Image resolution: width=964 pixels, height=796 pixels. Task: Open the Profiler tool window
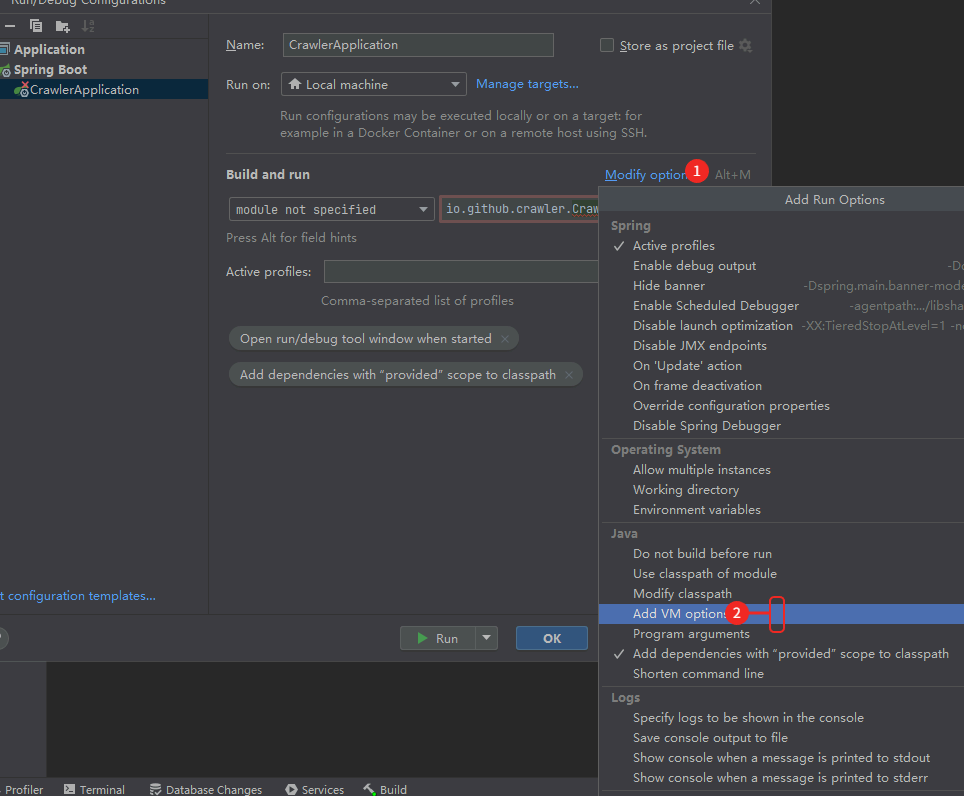pyautogui.click(x=22, y=789)
